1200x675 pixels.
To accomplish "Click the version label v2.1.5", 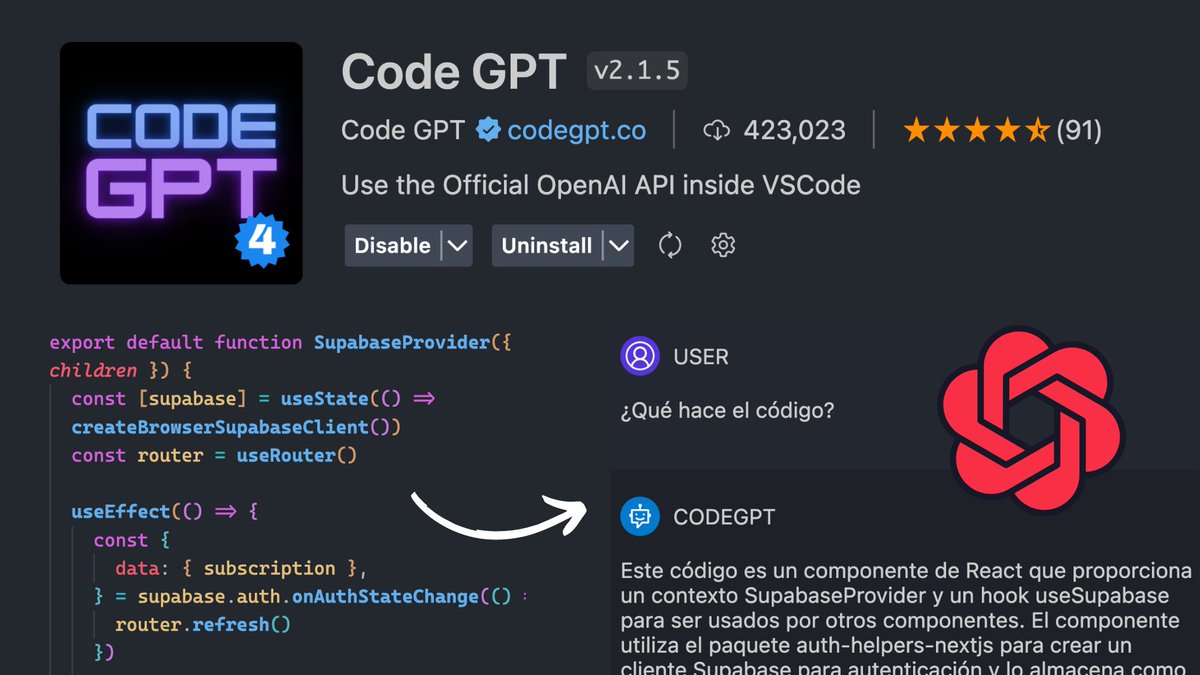I will [x=637, y=72].
